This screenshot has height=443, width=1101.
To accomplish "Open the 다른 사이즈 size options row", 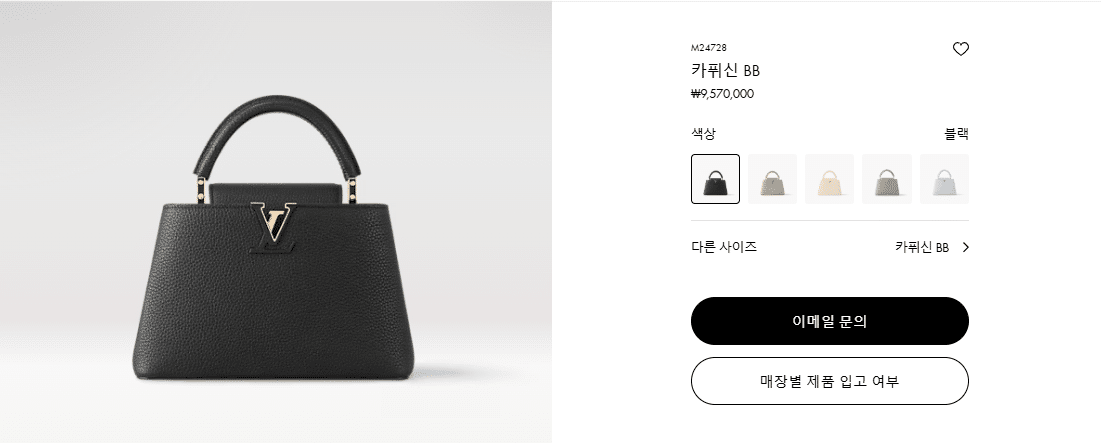I will click(x=830, y=247).
